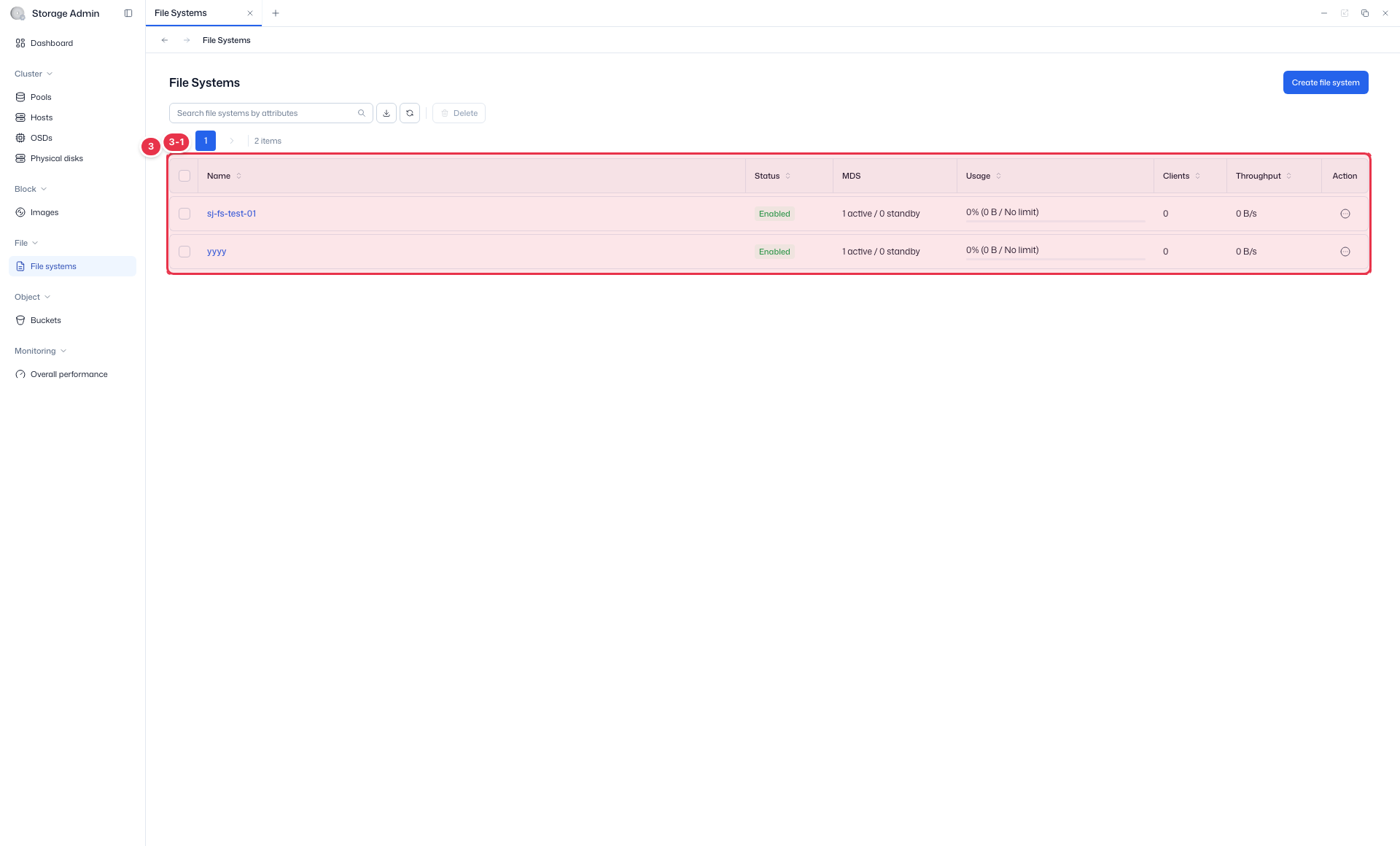
Task: Sort by Clients column arrows
Action: [1197, 176]
